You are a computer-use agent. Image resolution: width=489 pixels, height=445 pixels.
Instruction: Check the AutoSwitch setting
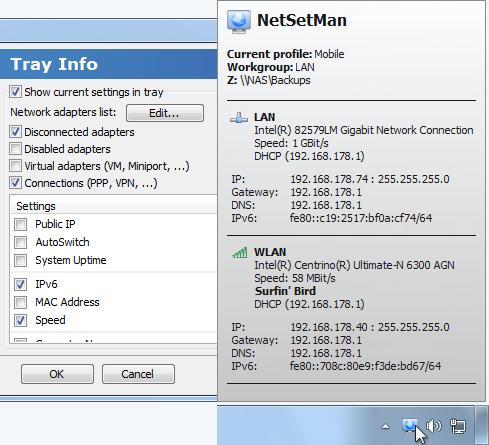(21, 242)
